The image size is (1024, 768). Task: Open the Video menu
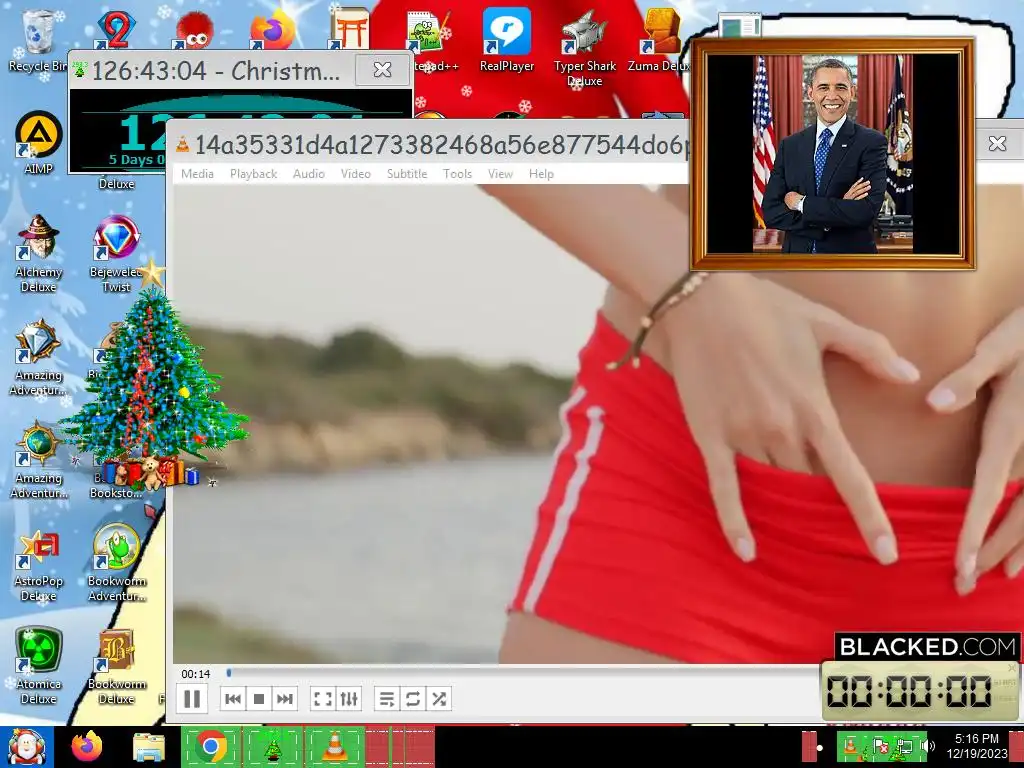click(x=355, y=174)
